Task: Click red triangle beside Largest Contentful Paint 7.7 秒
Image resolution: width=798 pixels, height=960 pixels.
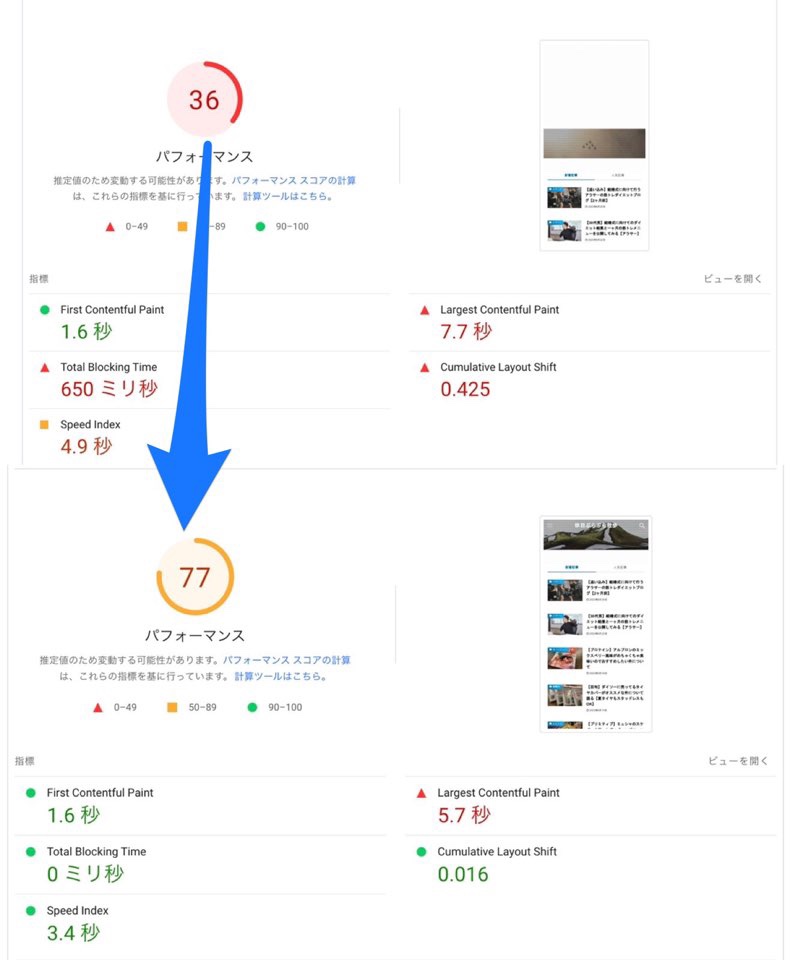Action: pos(424,310)
